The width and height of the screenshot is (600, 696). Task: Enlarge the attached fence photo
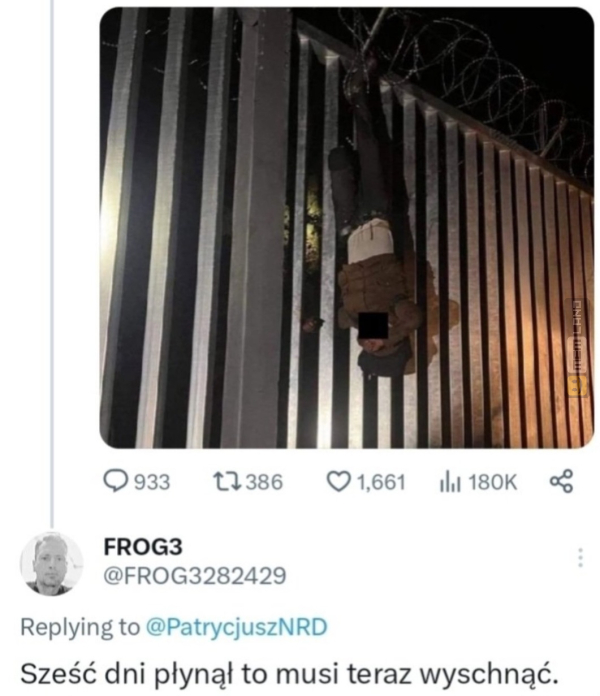(347, 228)
